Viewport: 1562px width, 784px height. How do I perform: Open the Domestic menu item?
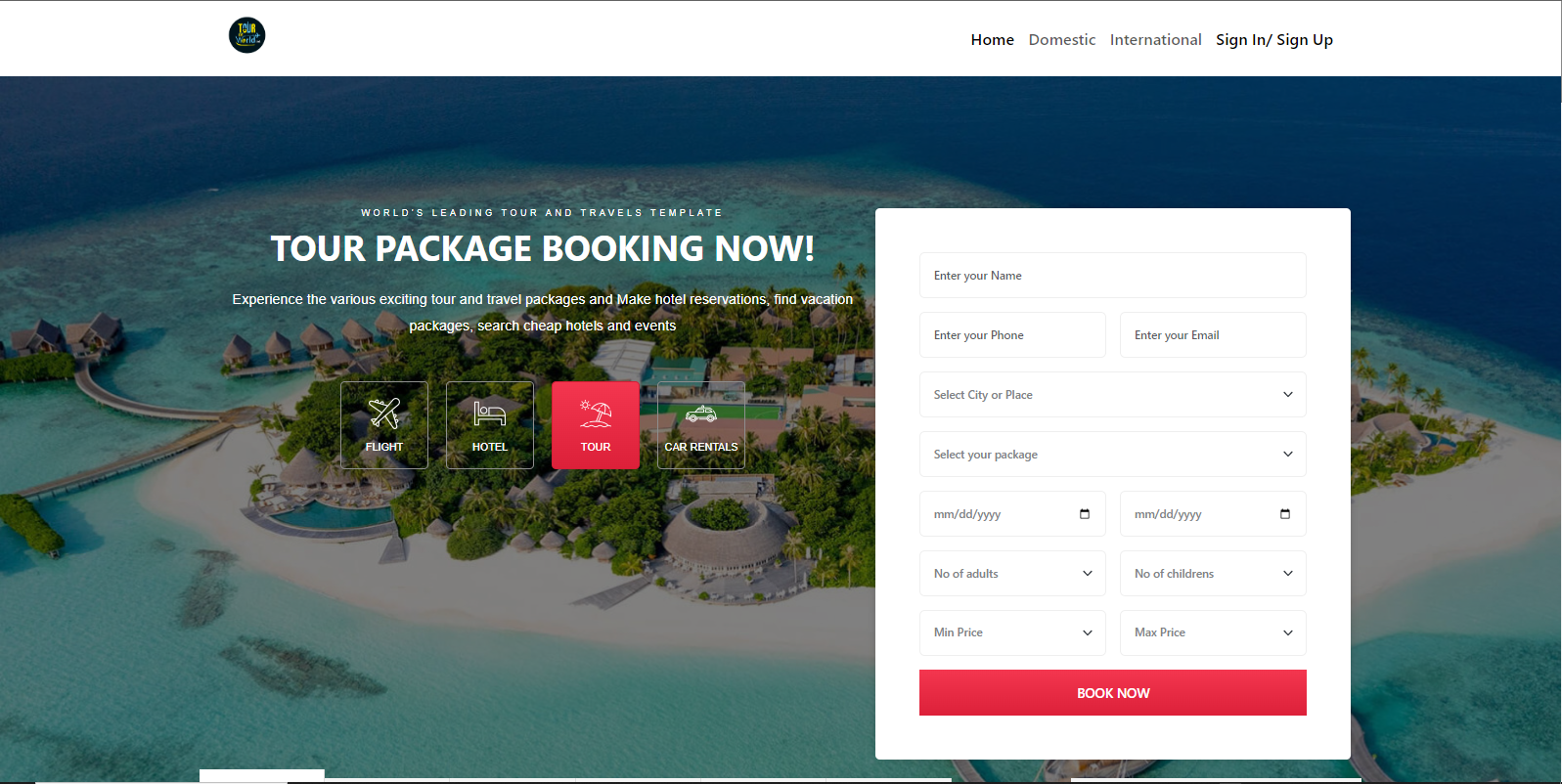click(x=1062, y=40)
